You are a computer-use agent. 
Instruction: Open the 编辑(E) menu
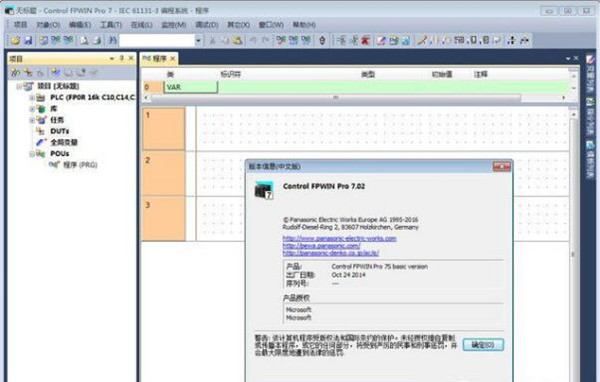[80, 25]
